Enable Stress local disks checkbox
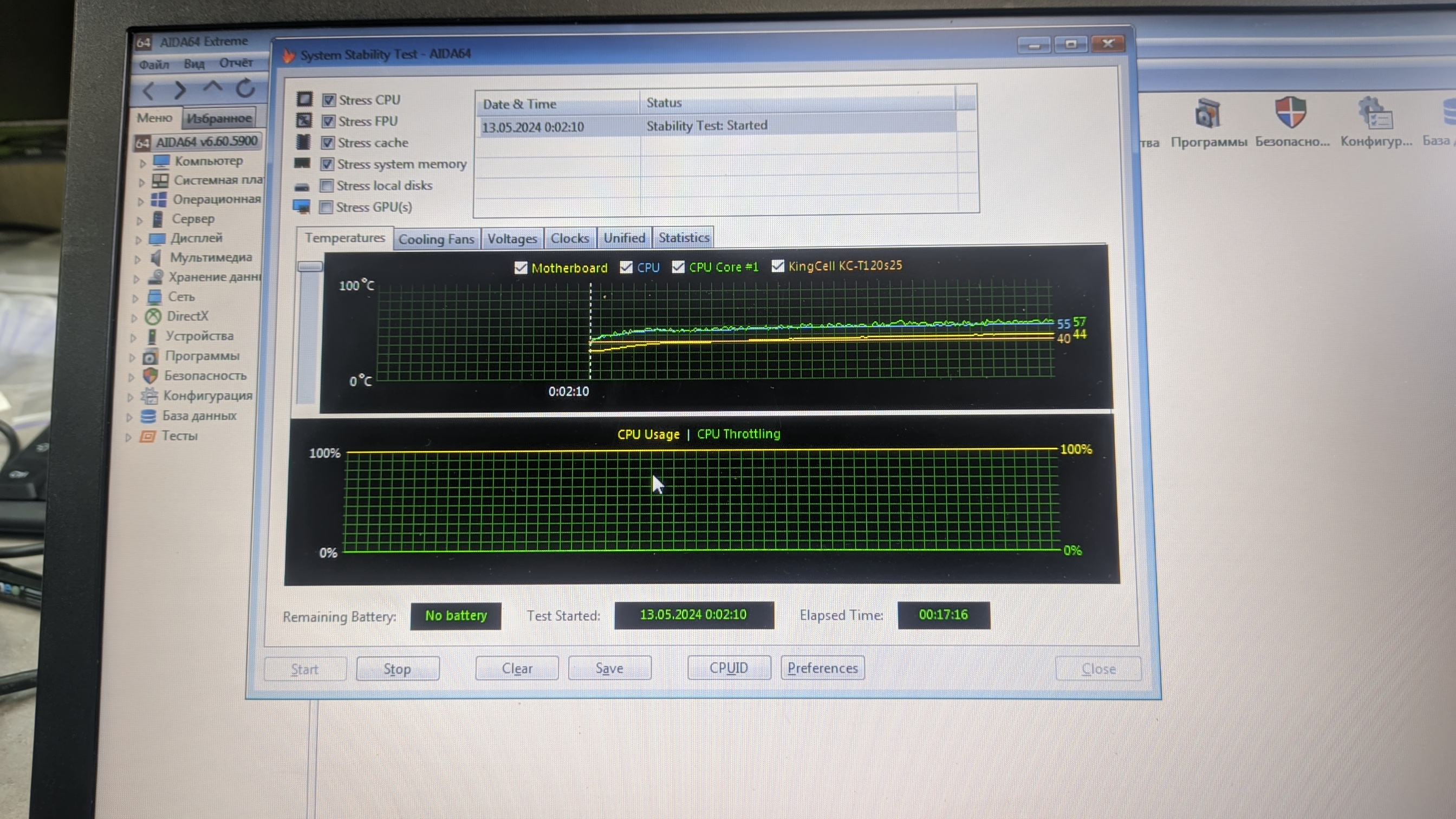1456x819 pixels. click(327, 186)
